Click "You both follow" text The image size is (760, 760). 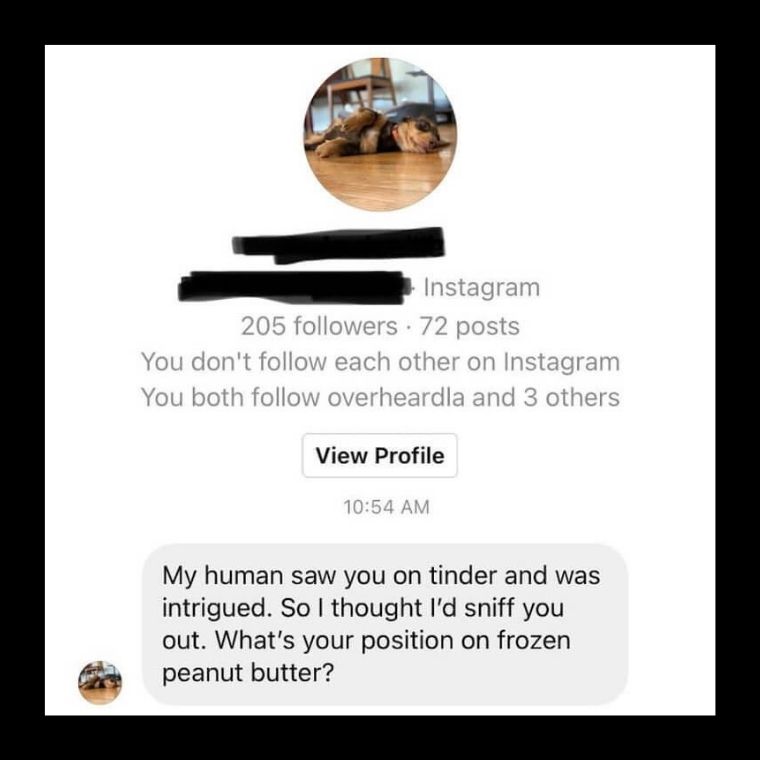coord(231,397)
